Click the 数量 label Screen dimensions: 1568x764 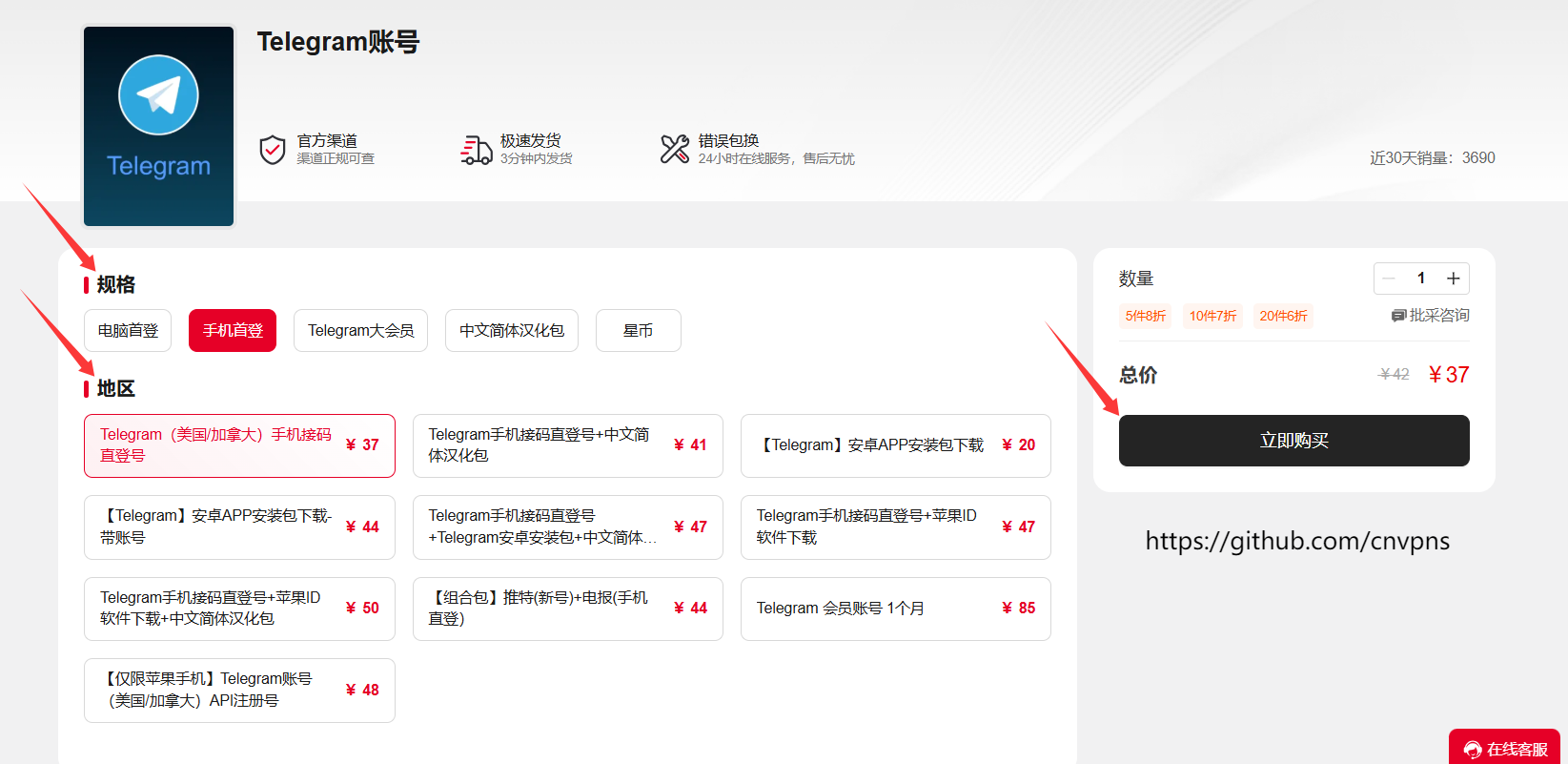tap(1136, 279)
